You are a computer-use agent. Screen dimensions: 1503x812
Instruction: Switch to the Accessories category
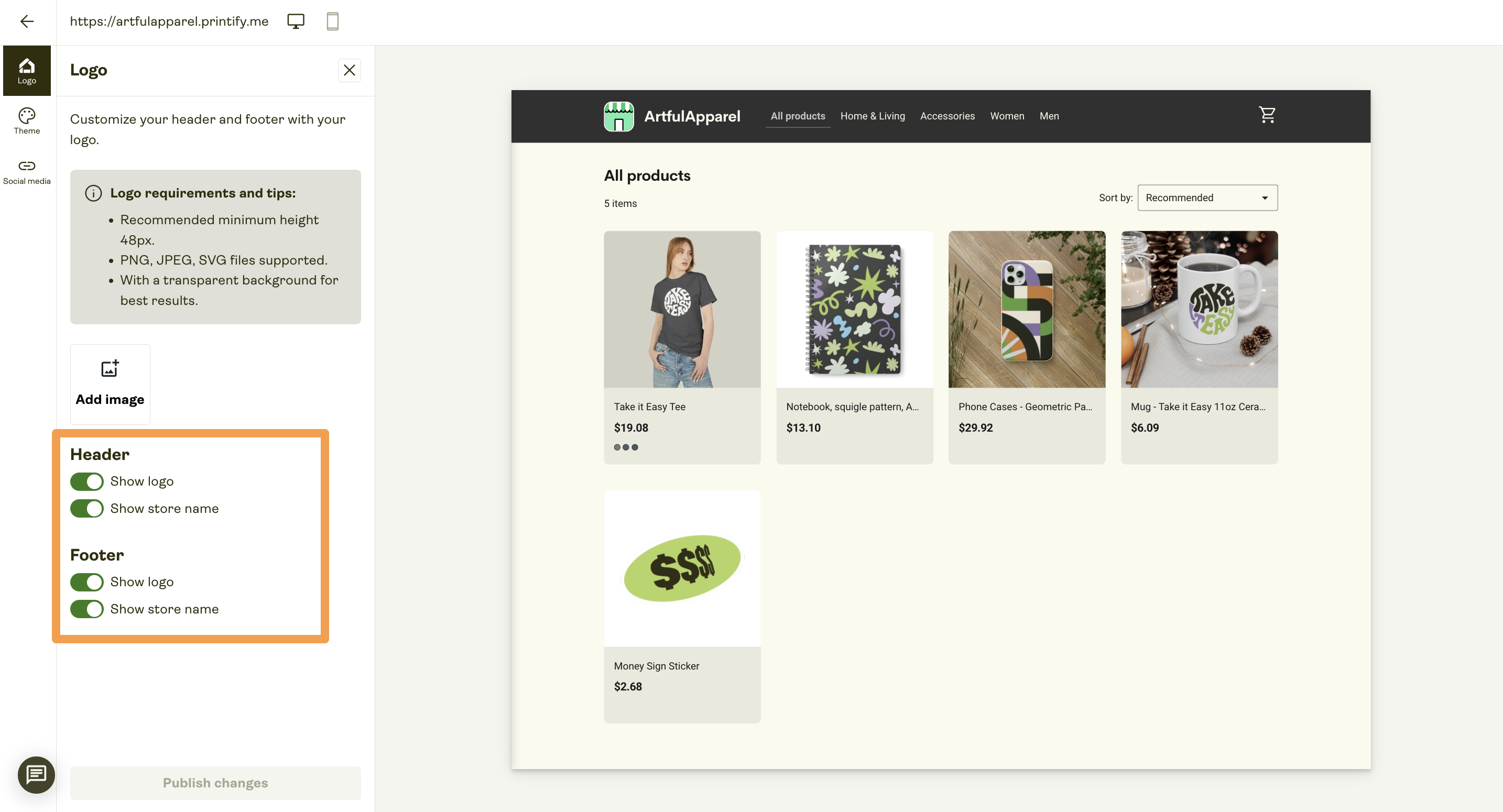[x=947, y=115]
